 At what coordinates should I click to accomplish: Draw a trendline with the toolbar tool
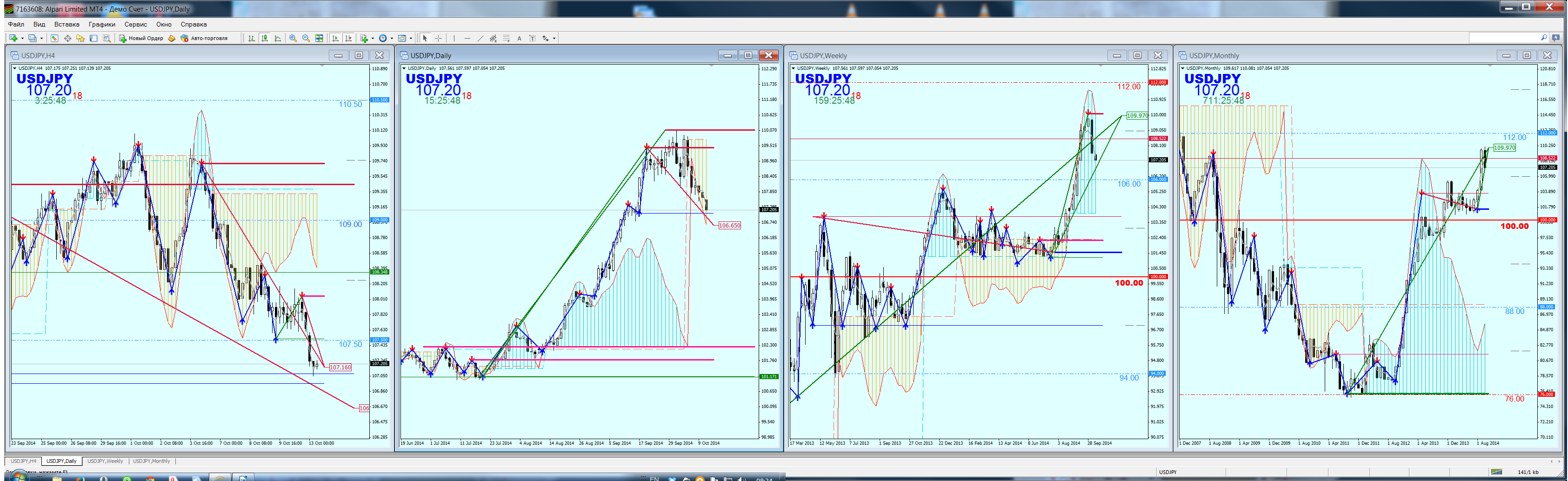(x=480, y=38)
